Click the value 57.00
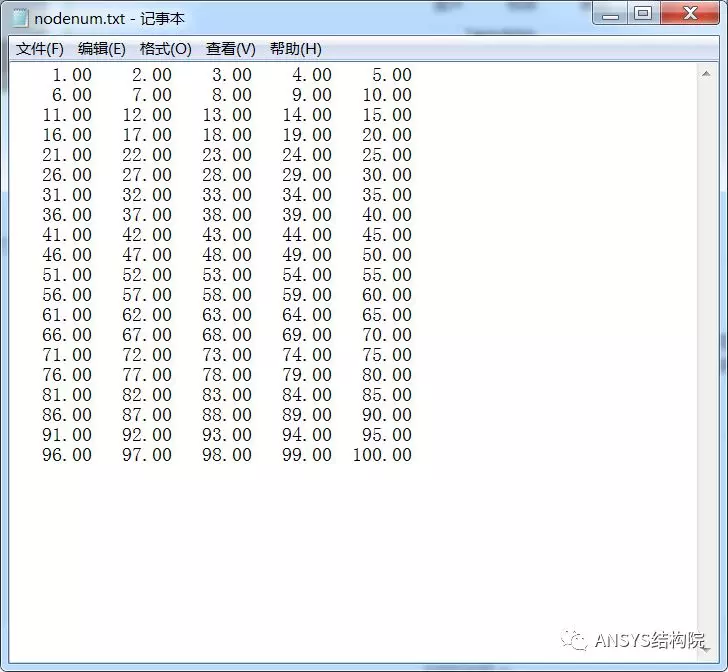 (147, 294)
